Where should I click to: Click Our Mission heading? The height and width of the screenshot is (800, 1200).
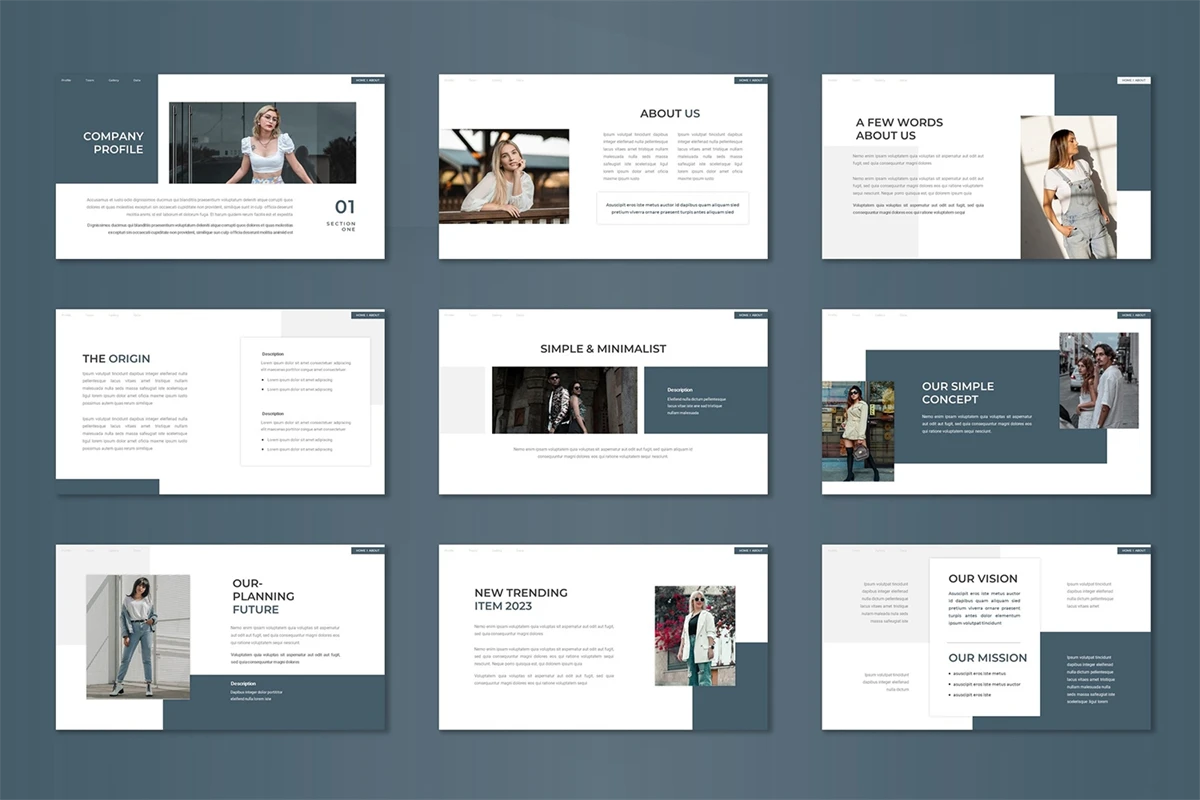pos(987,658)
